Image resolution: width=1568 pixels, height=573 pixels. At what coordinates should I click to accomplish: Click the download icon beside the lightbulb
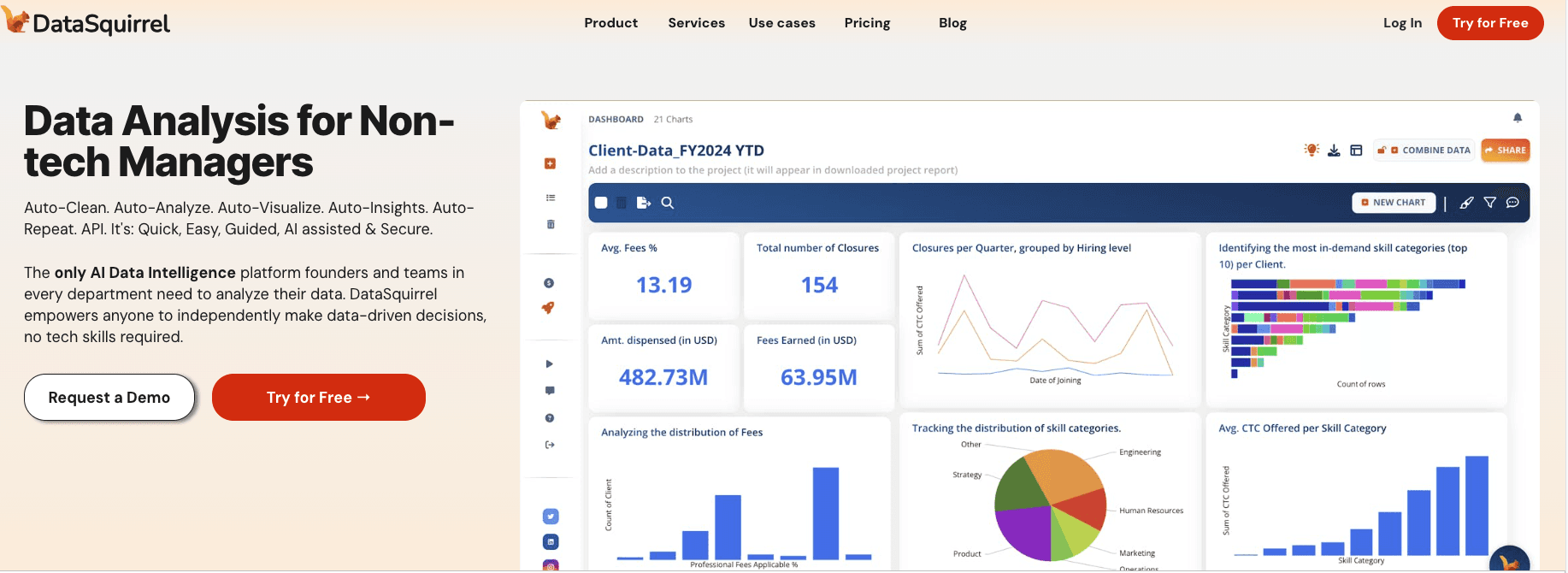coord(1334,151)
